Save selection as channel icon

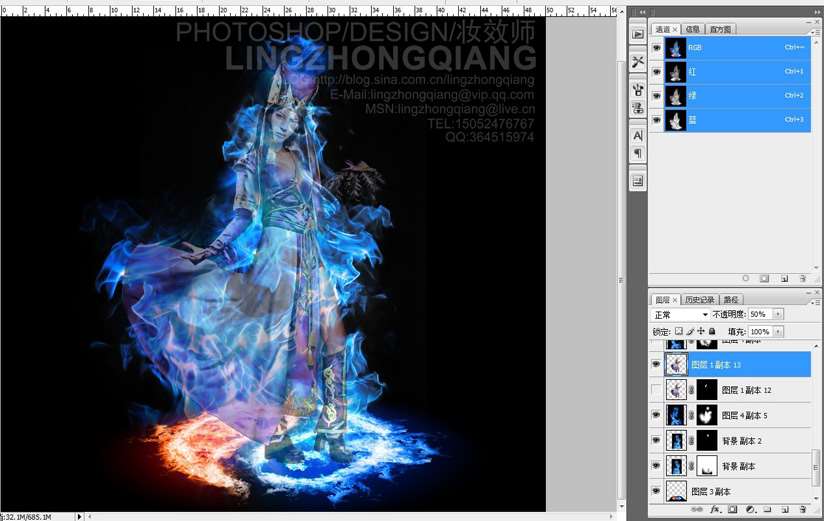click(x=765, y=279)
